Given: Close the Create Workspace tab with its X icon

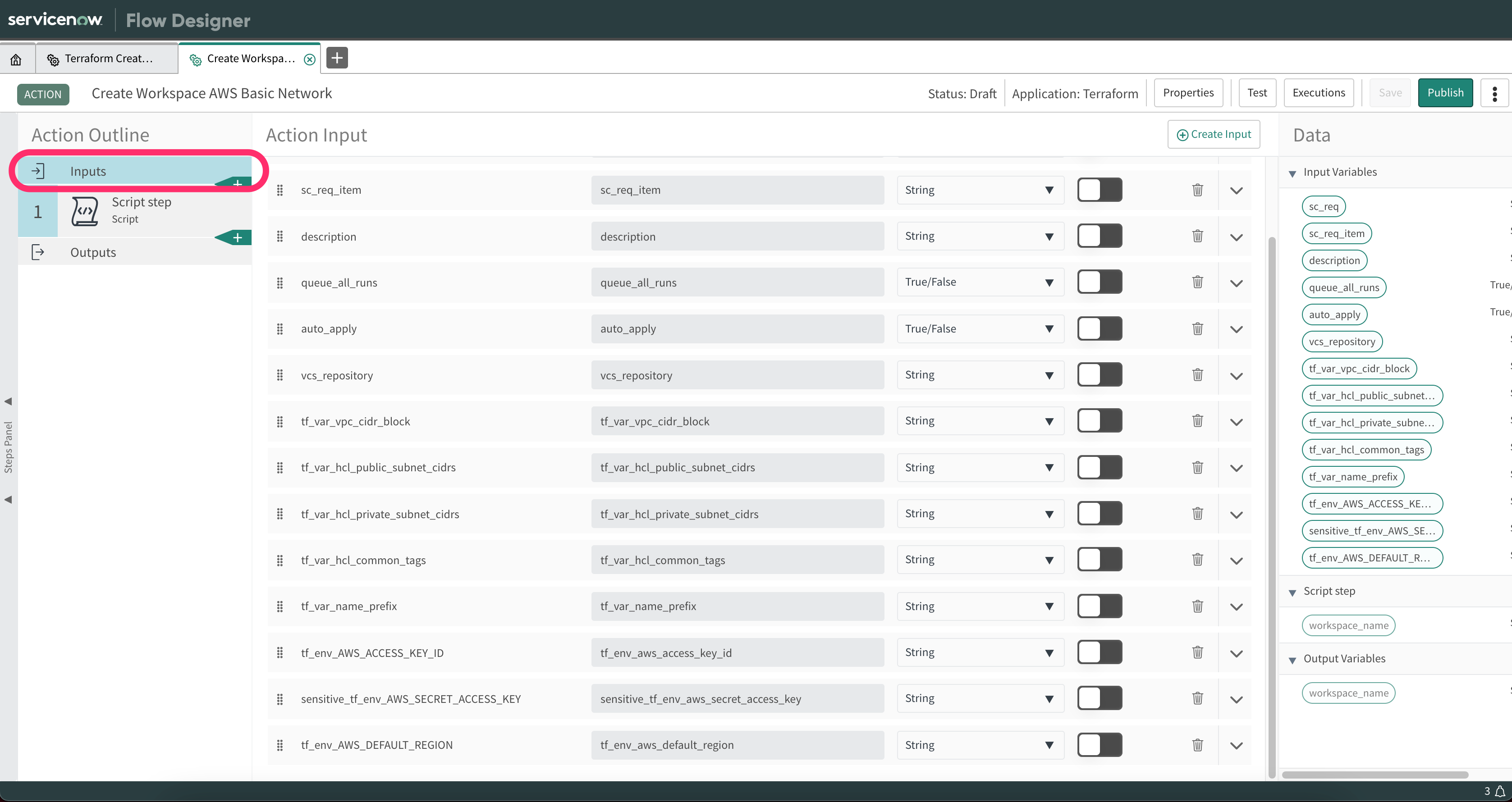Looking at the screenshot, I should pos(310,59).
